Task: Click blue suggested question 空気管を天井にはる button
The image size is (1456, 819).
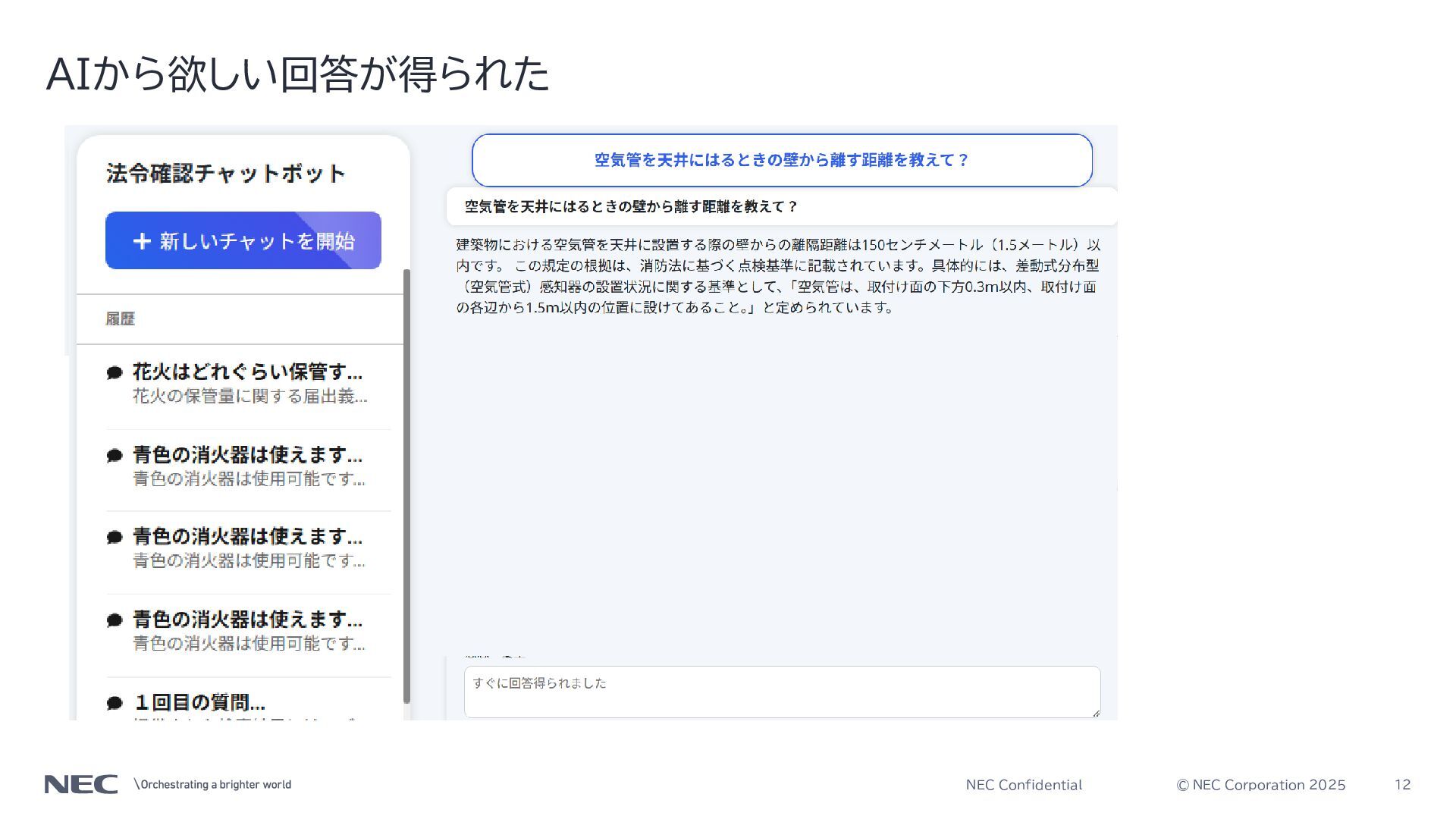Action: coord(782,160)
